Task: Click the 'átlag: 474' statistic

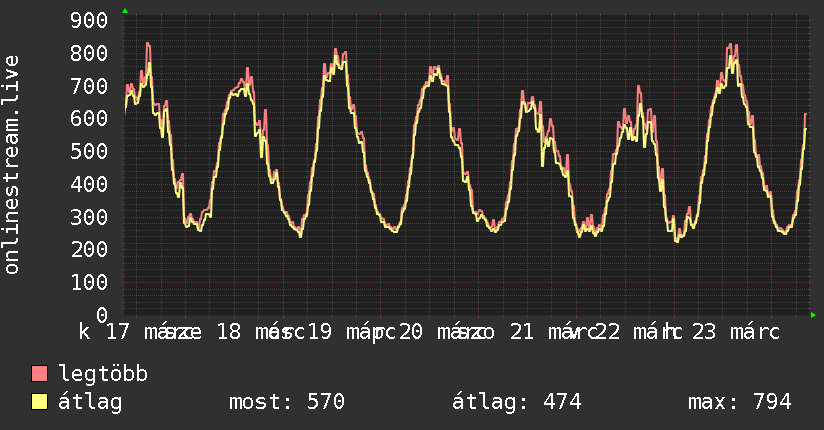Action: tap(517, 402)
